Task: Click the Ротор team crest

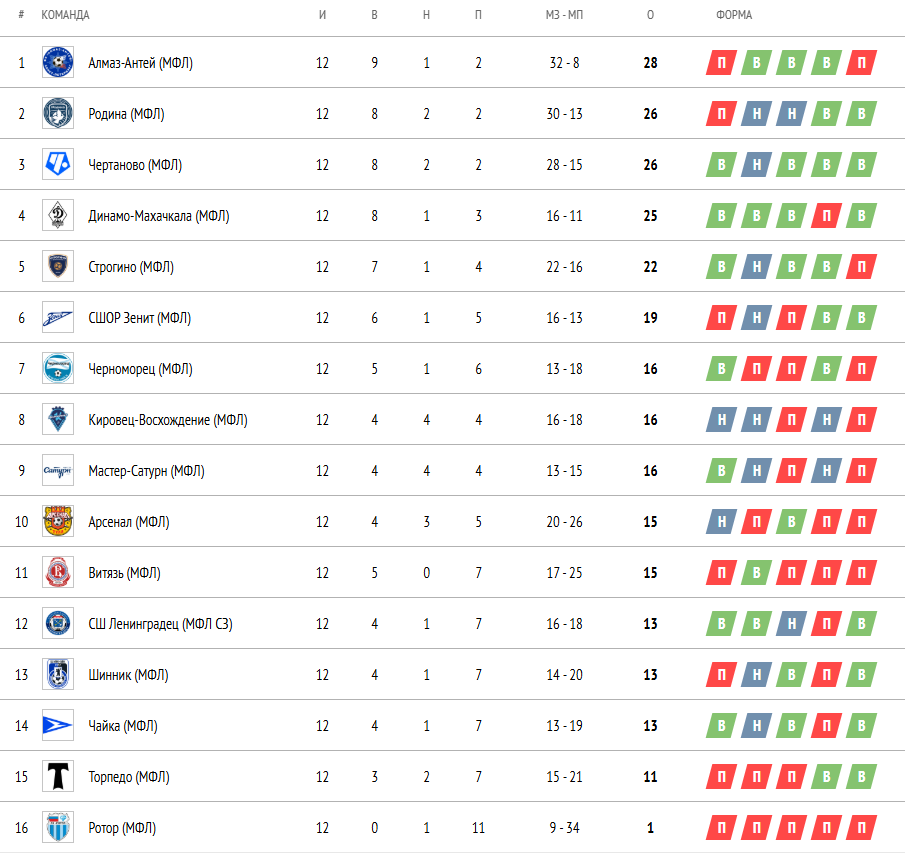Action: tap(58, 827)
